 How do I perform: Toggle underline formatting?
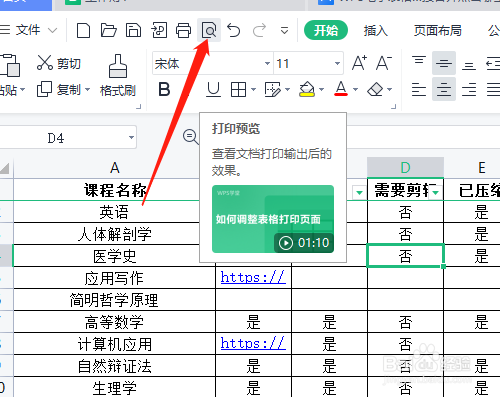[x=213, y=89]
